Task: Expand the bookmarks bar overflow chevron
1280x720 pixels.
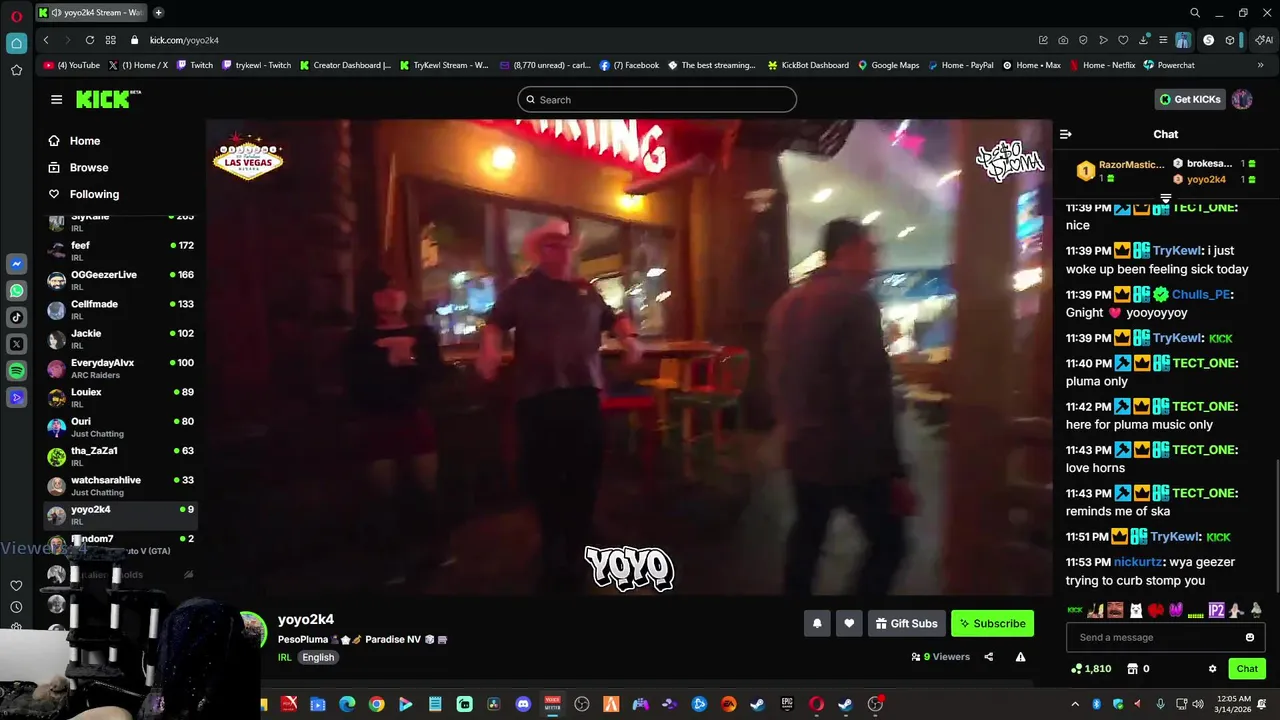Action: (x=1260, y=65)
